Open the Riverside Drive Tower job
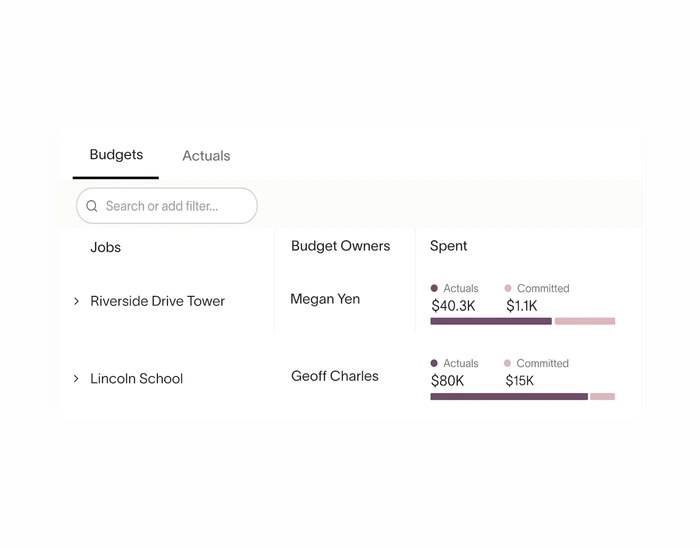700x550 pixels. click(x=157, y=301)
